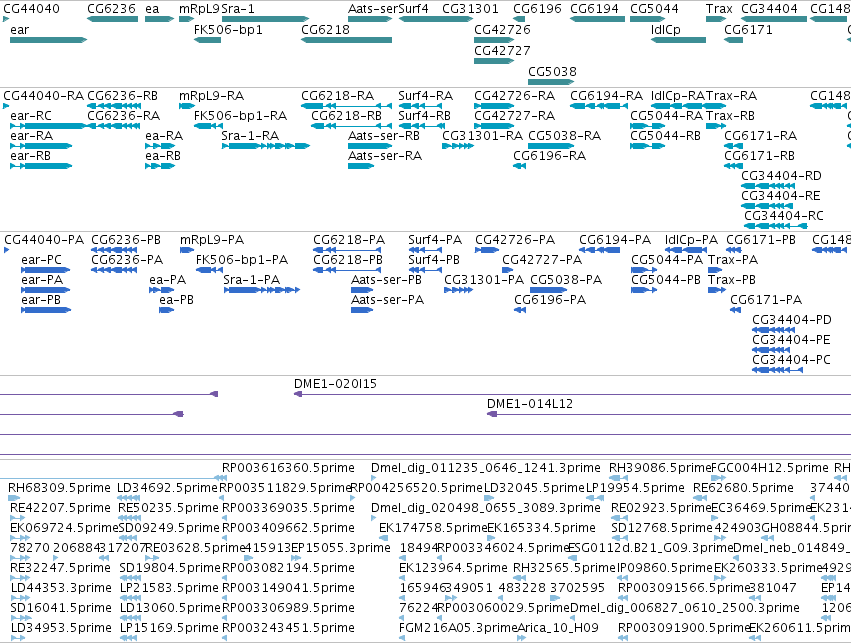This screenshot has width=851, height=643.
Task: Click the ear-RC transcript feature
Action: click(48, 126)
